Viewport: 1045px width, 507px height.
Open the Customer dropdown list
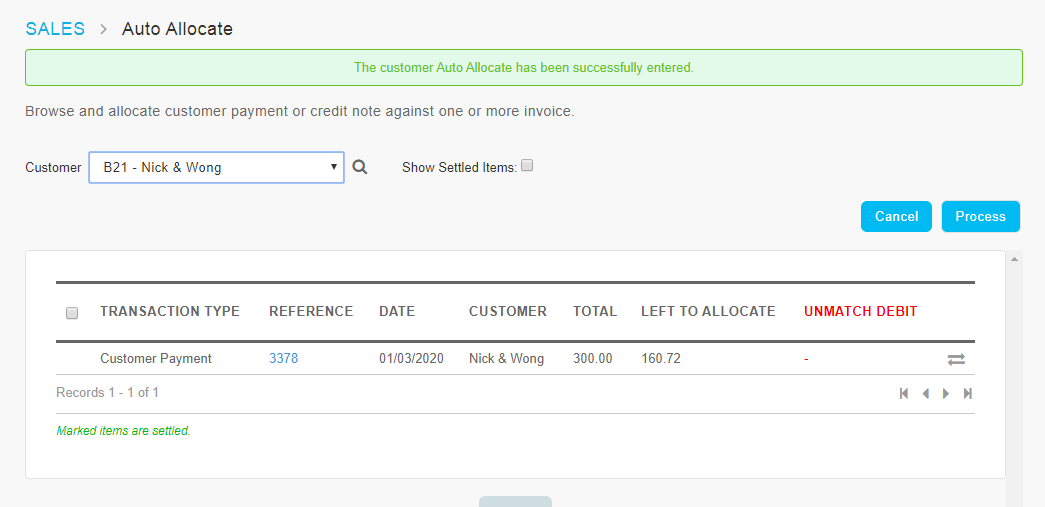(x=217, y=167)
